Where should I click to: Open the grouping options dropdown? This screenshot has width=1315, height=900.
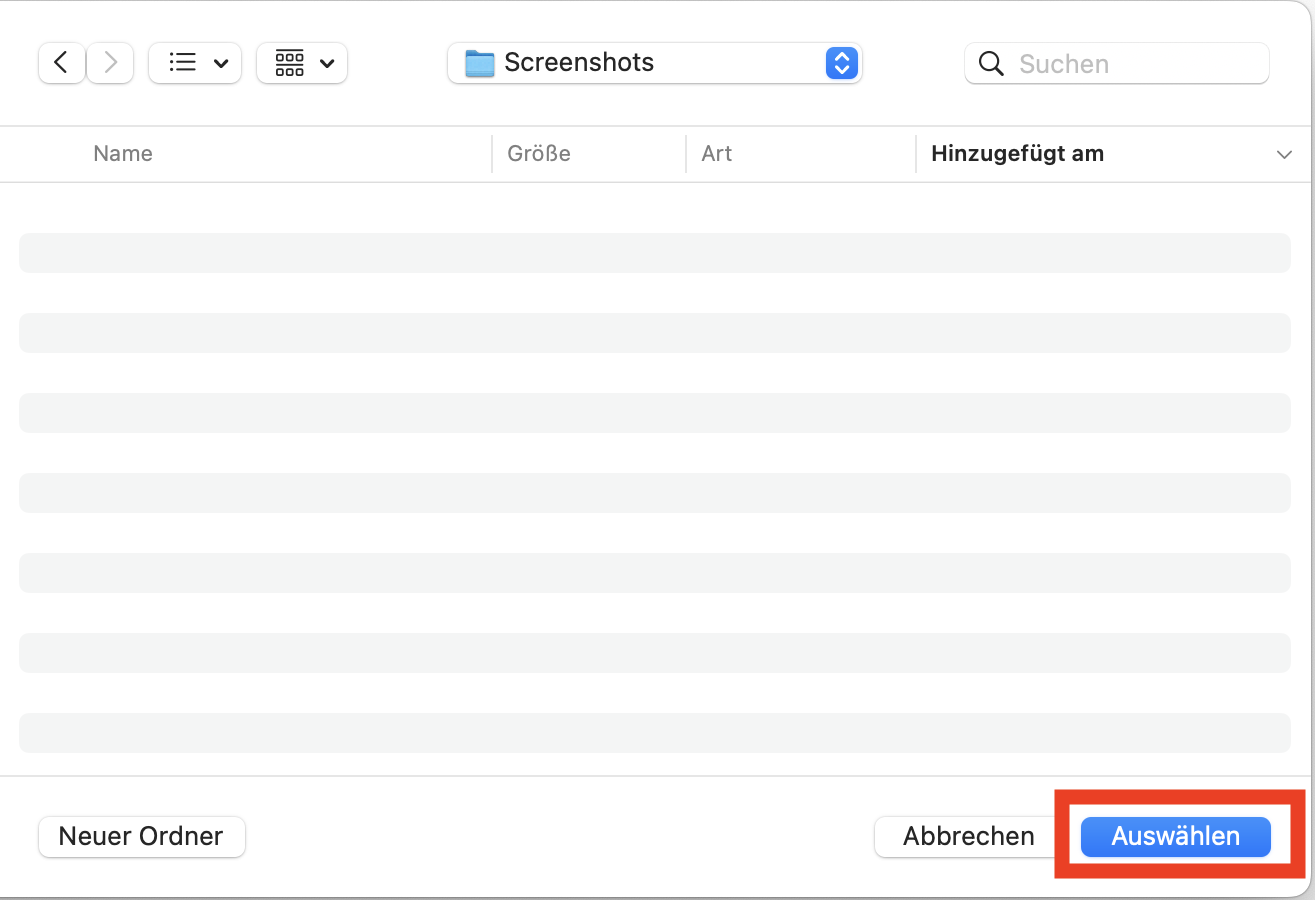(x=327, y=62)
